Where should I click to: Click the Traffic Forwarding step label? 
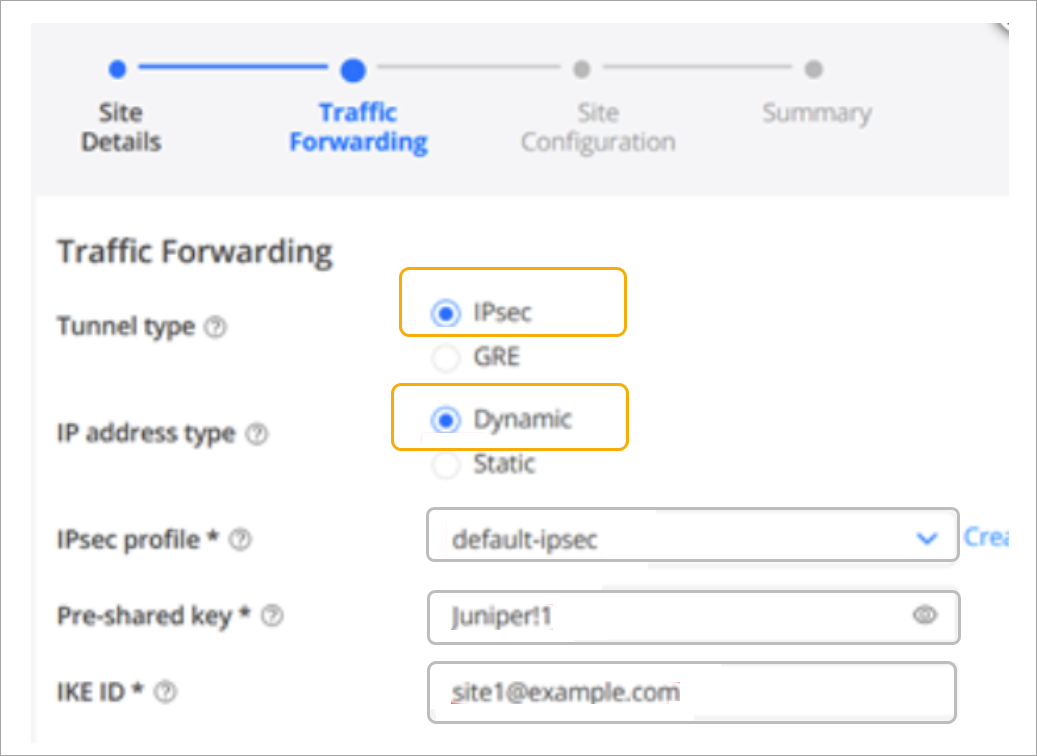click(x=358, y=127)
